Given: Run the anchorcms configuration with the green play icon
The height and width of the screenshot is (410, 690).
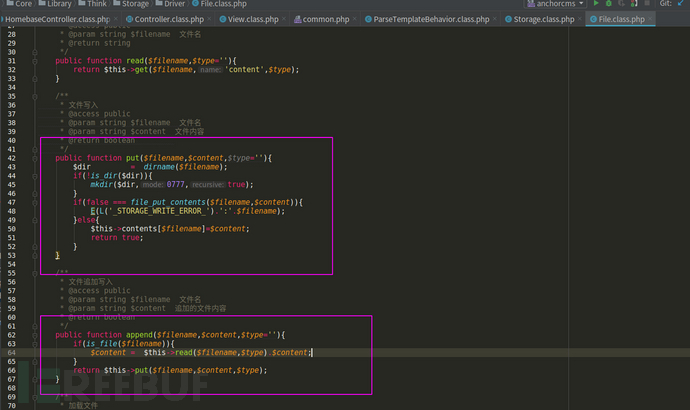Looking at the screenshot, I should (596, 3).
